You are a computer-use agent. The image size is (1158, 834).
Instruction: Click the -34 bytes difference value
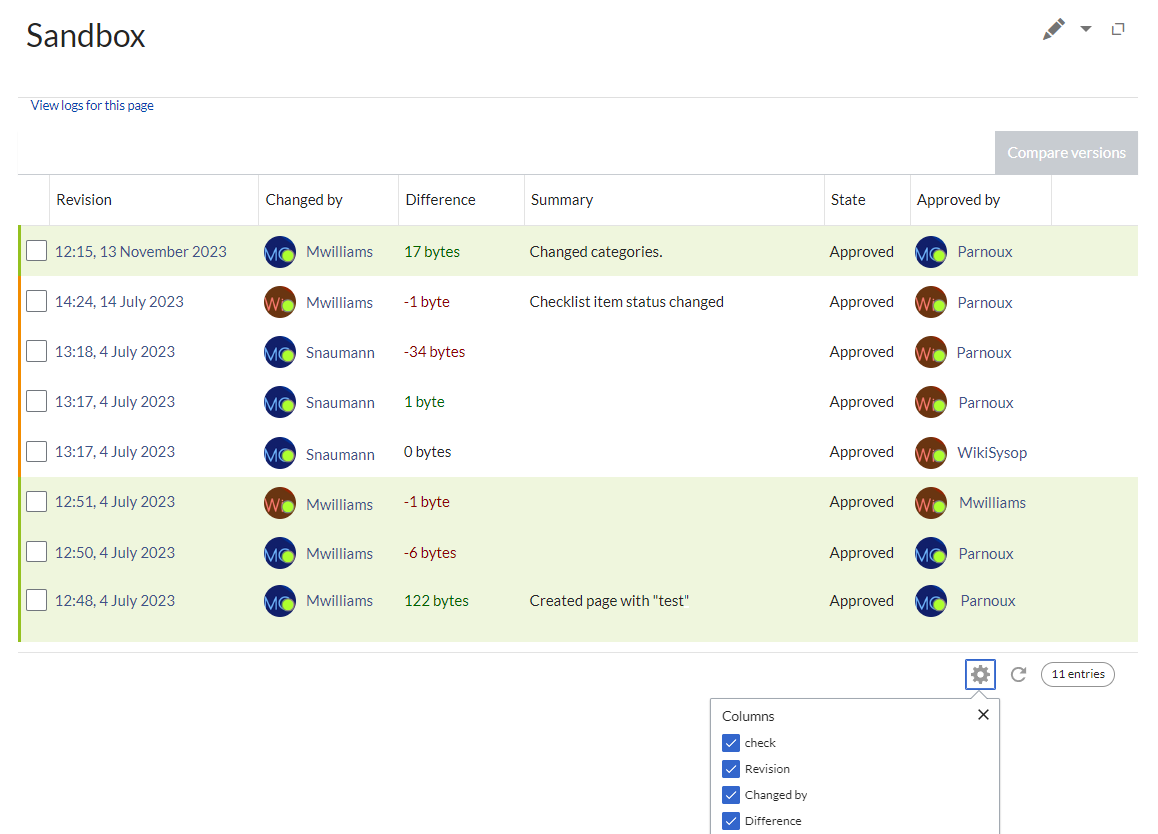tap(434, 352)
